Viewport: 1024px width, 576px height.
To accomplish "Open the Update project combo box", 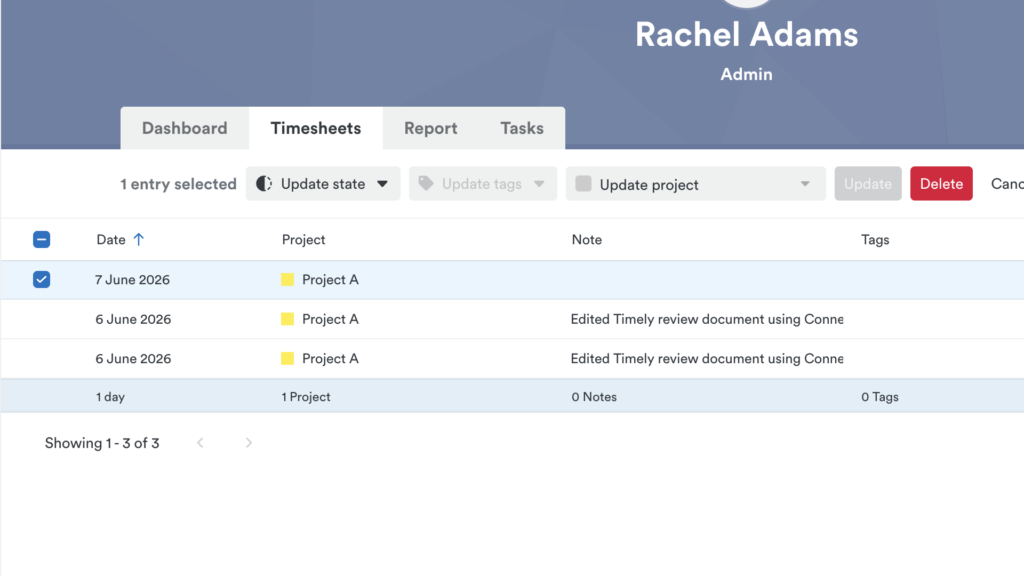I will [x=696, y=184].
